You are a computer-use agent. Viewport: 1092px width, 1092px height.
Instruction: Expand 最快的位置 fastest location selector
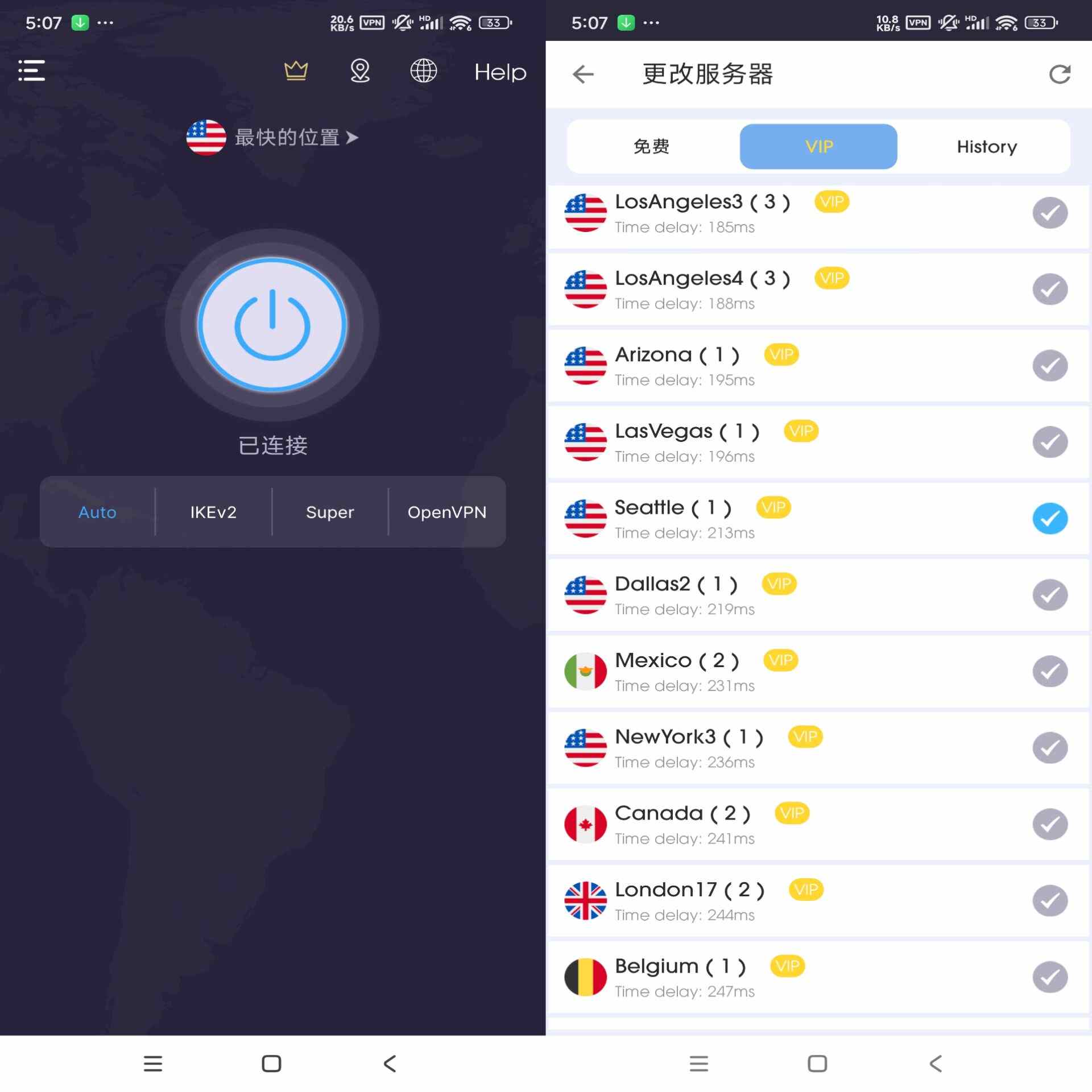coord(272,137)
